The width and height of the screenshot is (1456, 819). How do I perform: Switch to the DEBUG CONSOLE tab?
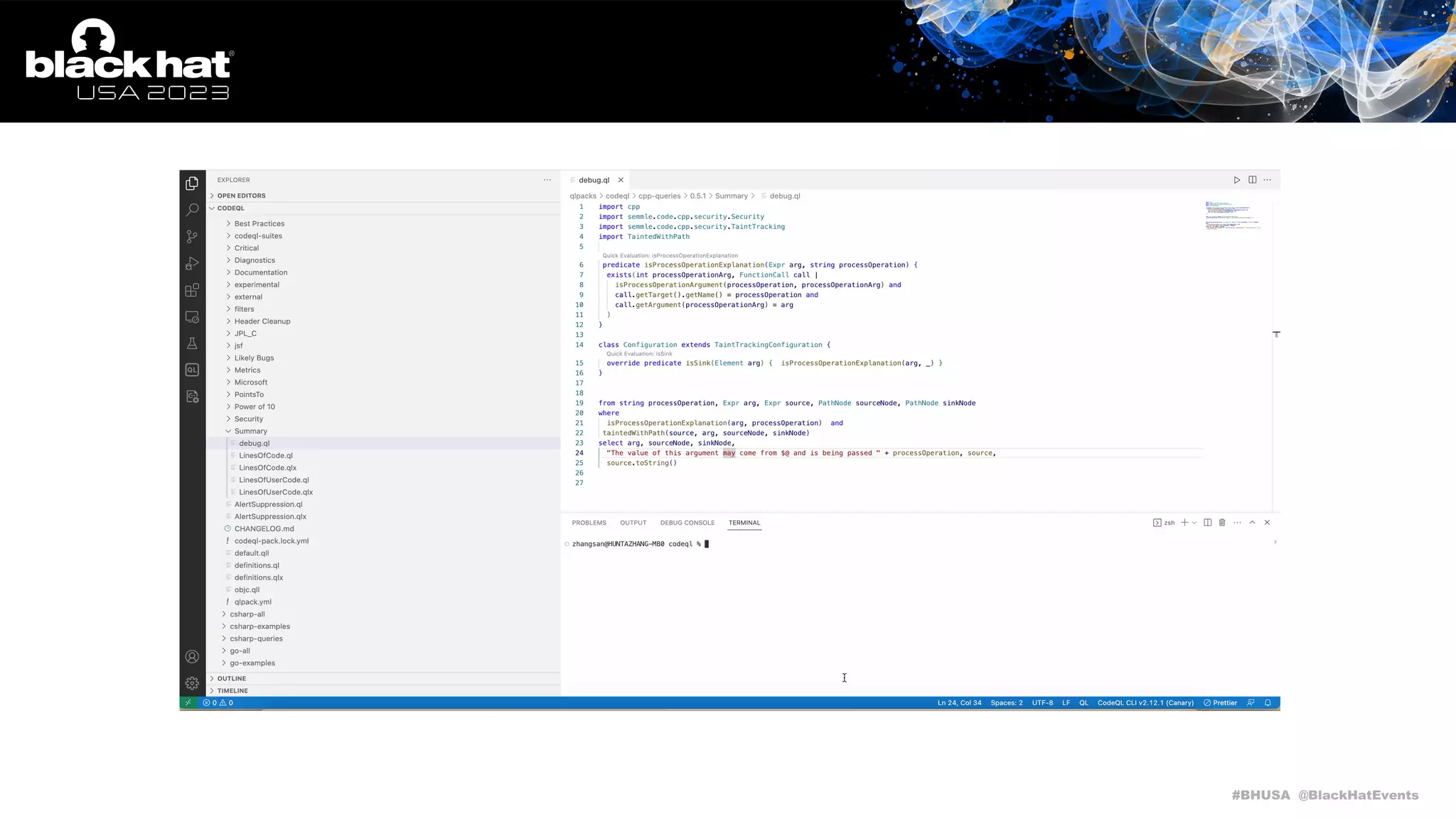[x=687, y=523]
